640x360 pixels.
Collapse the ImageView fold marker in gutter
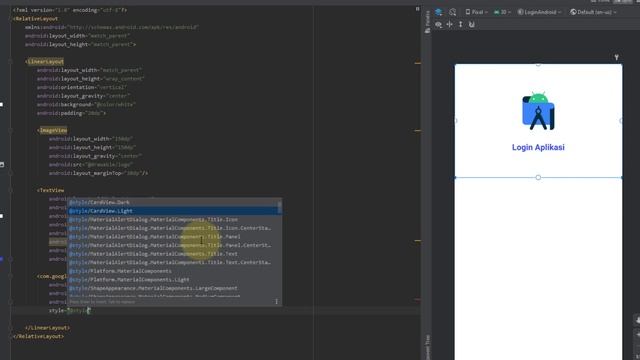pos(11,130)
